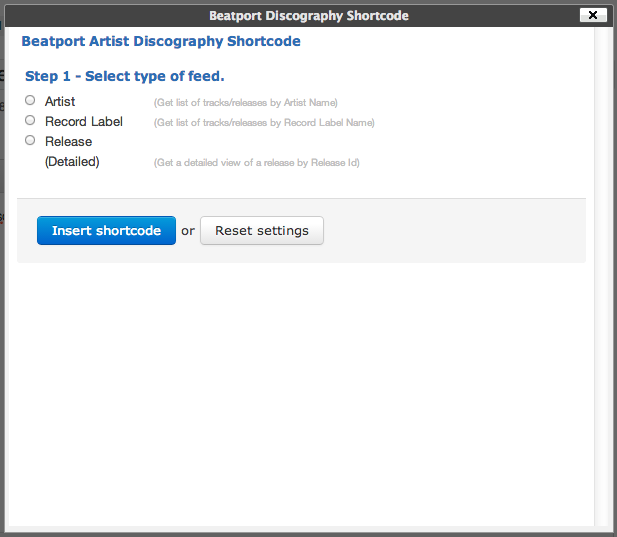The image size is (617, 537).
Task: Click the "by Release Id" hint text
Action: 330,163
